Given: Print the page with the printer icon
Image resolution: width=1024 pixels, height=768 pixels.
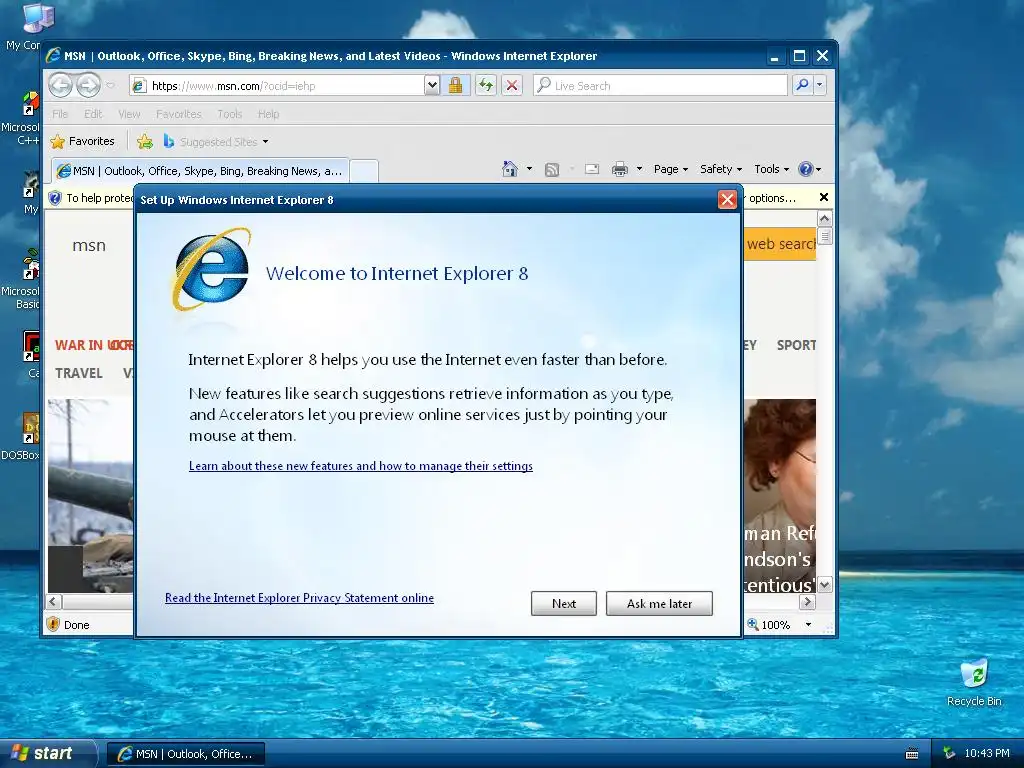Looking at the screenshot, I should click(x=620, y=170).
